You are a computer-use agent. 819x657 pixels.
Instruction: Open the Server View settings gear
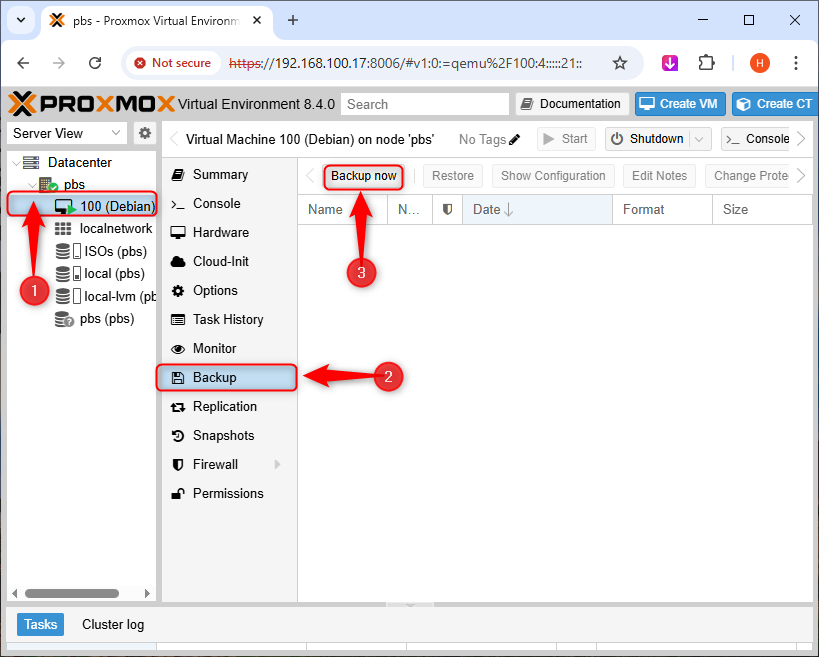pos(145,133)
